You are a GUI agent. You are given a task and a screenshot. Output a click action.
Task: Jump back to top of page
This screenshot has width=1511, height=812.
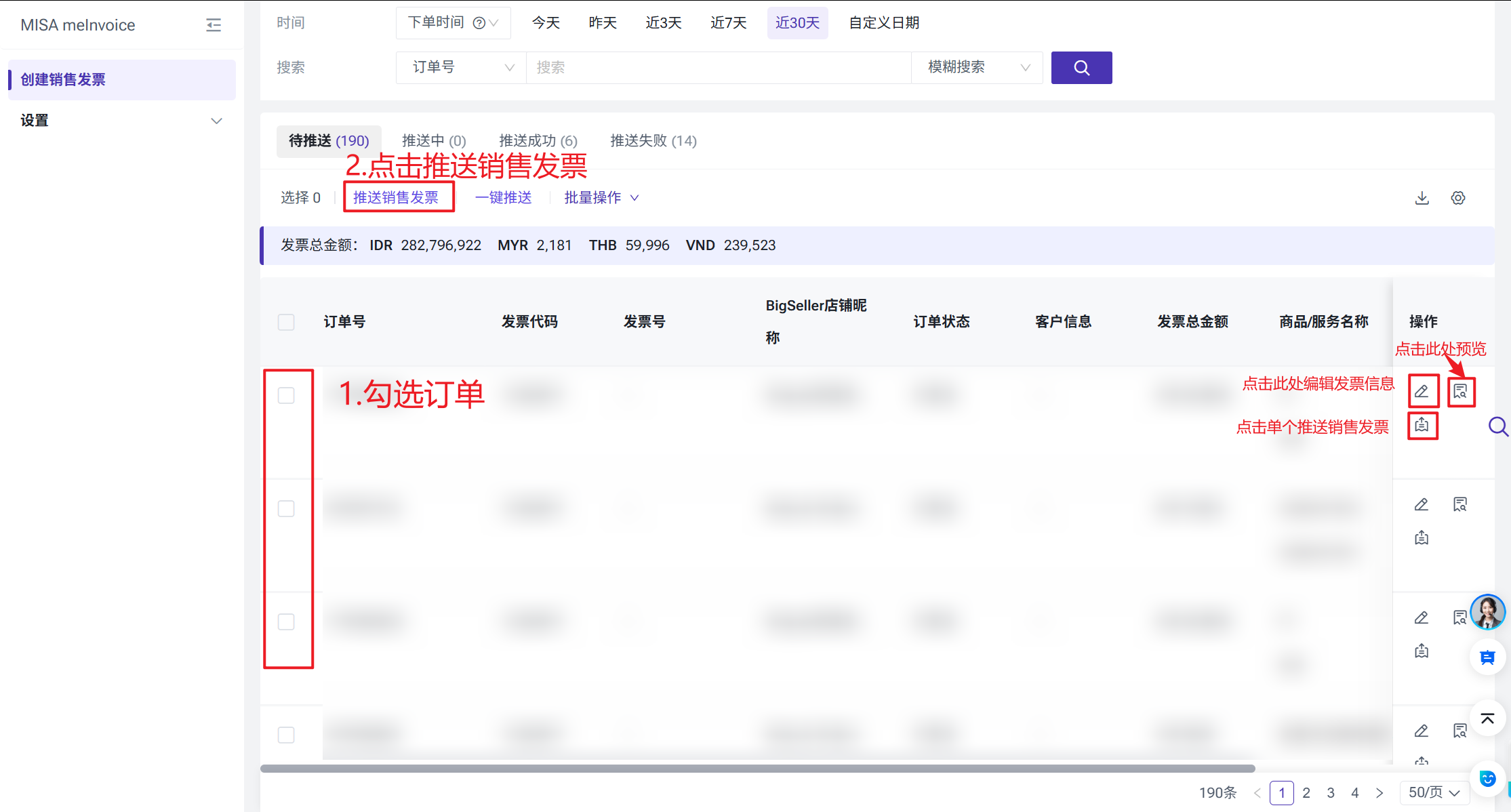pyautogui.click(x=1487, y=719)
